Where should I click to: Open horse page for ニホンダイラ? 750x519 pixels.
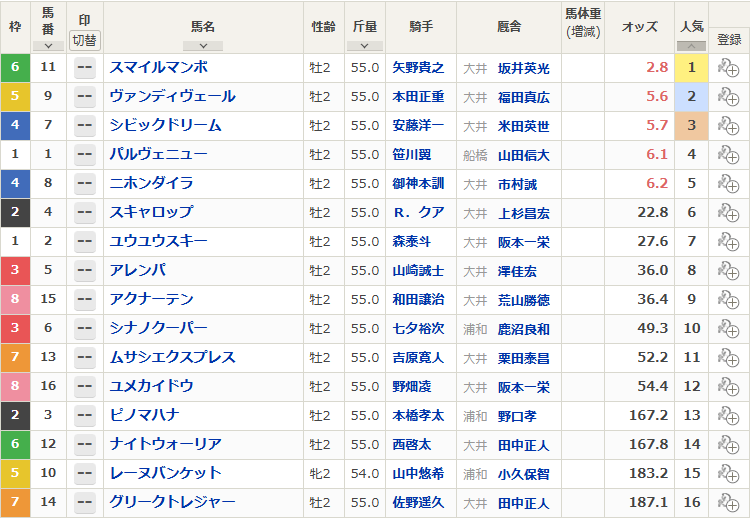click(x=151, y=183)
